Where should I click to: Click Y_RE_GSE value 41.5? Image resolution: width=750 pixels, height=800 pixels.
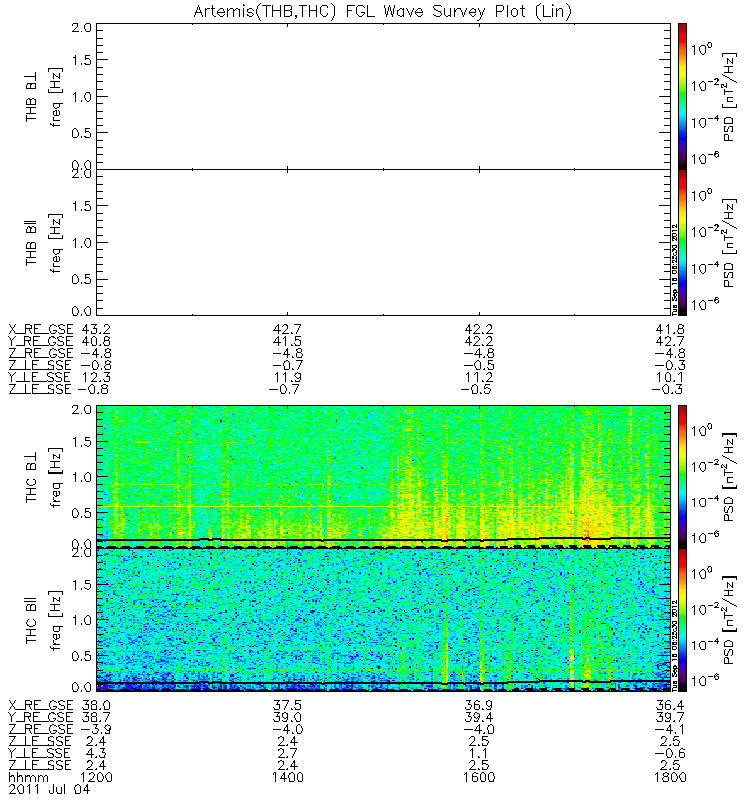(x=288, y=341)
